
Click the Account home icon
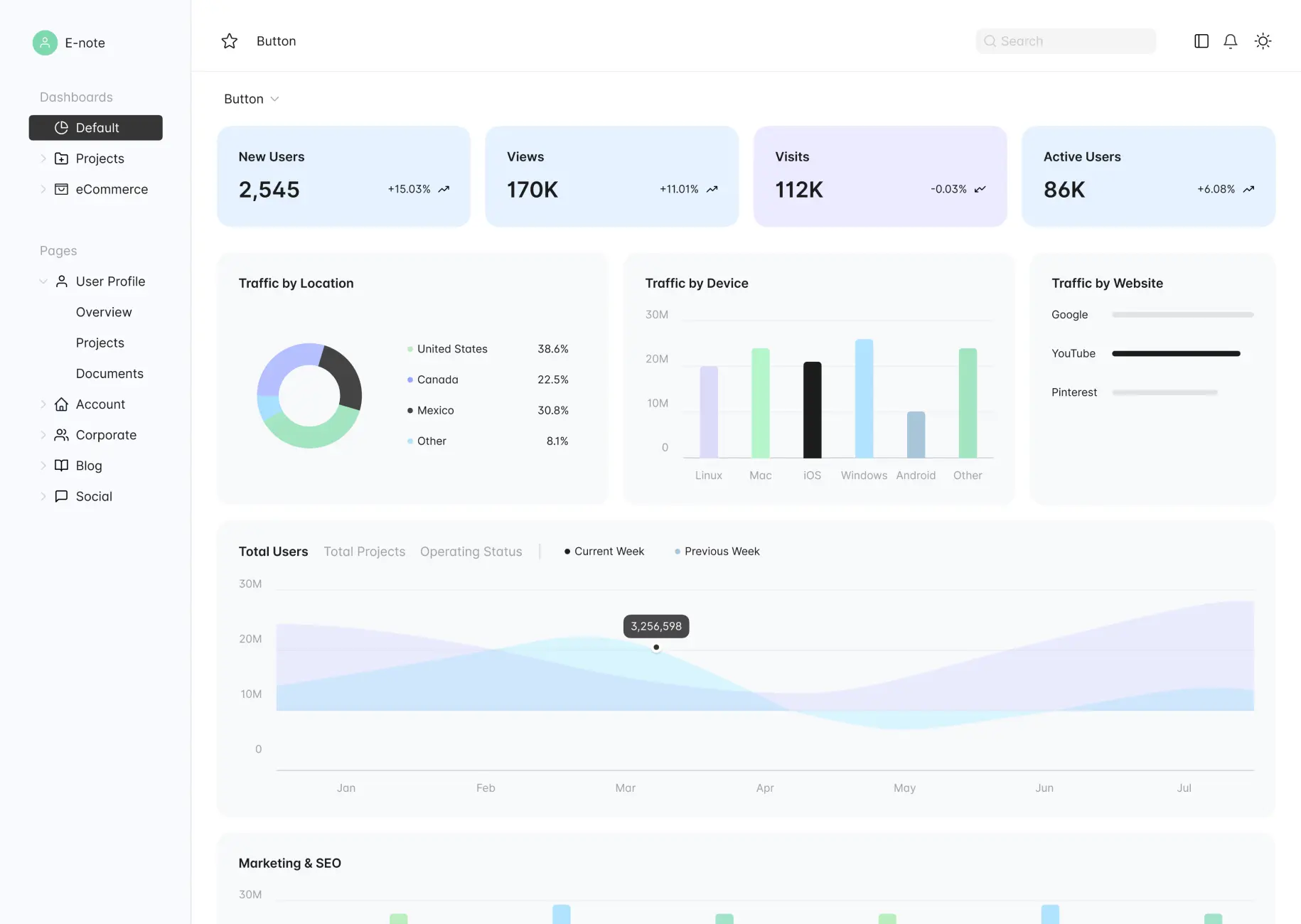click(x=62, y=404)
